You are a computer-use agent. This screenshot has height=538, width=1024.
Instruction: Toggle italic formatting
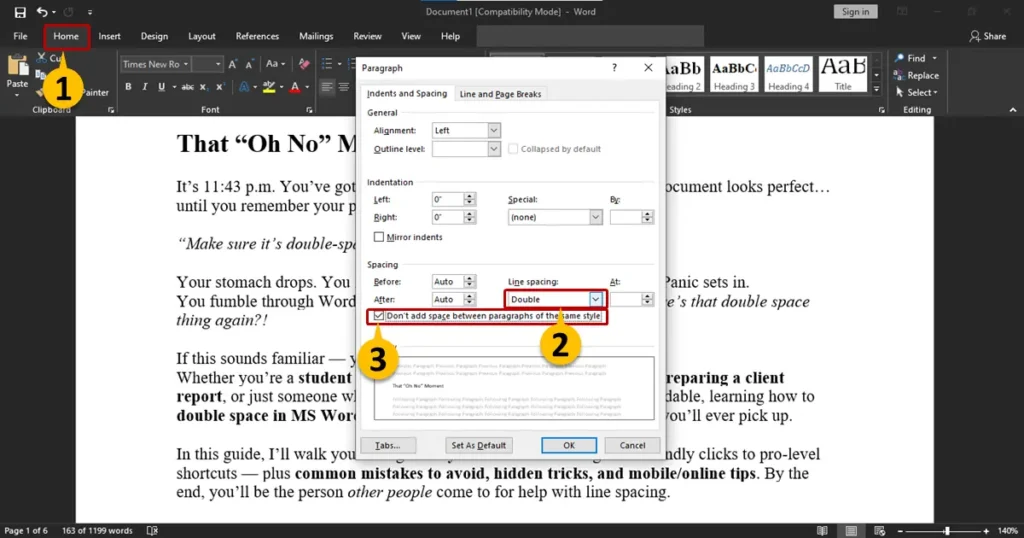pos(144,87)
